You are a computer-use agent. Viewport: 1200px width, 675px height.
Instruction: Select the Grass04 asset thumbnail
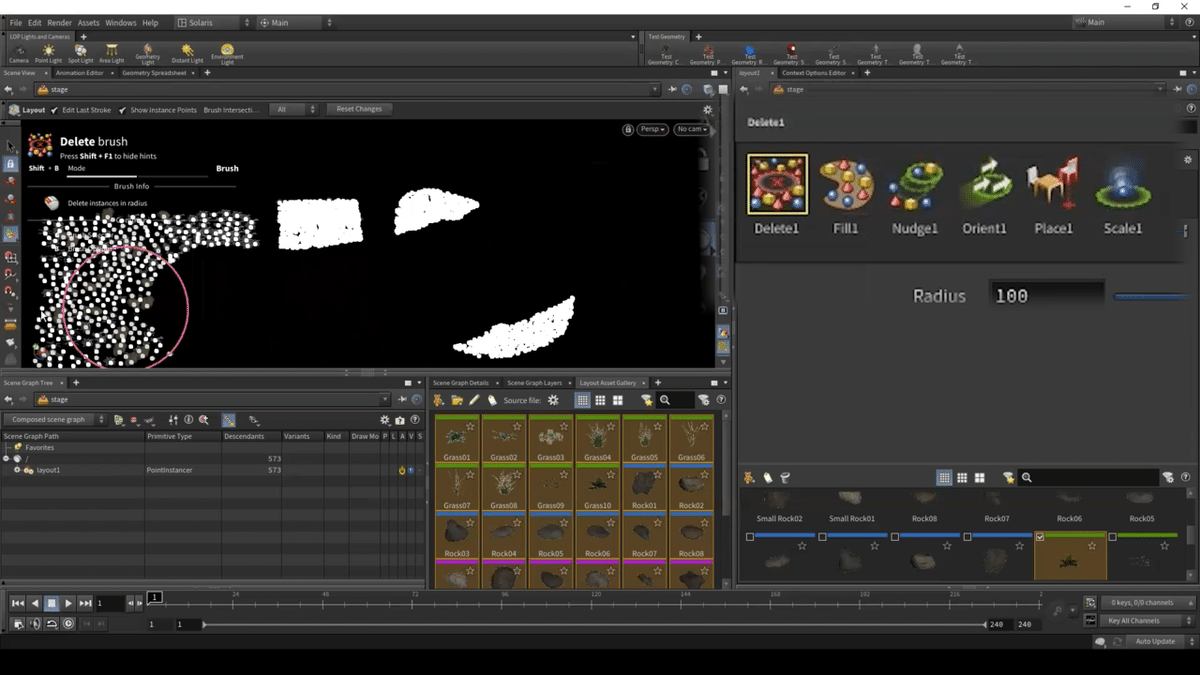598,439
